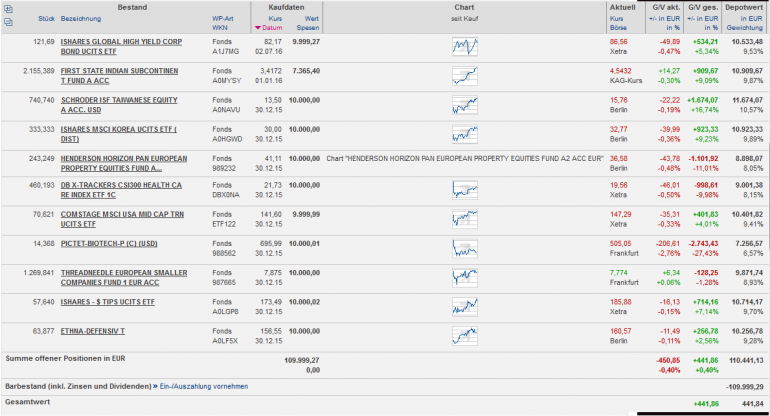Screen dimensions: 770x416
Task: Click the collapse-all icon beside Stück header
Action: tap(8, 19)
